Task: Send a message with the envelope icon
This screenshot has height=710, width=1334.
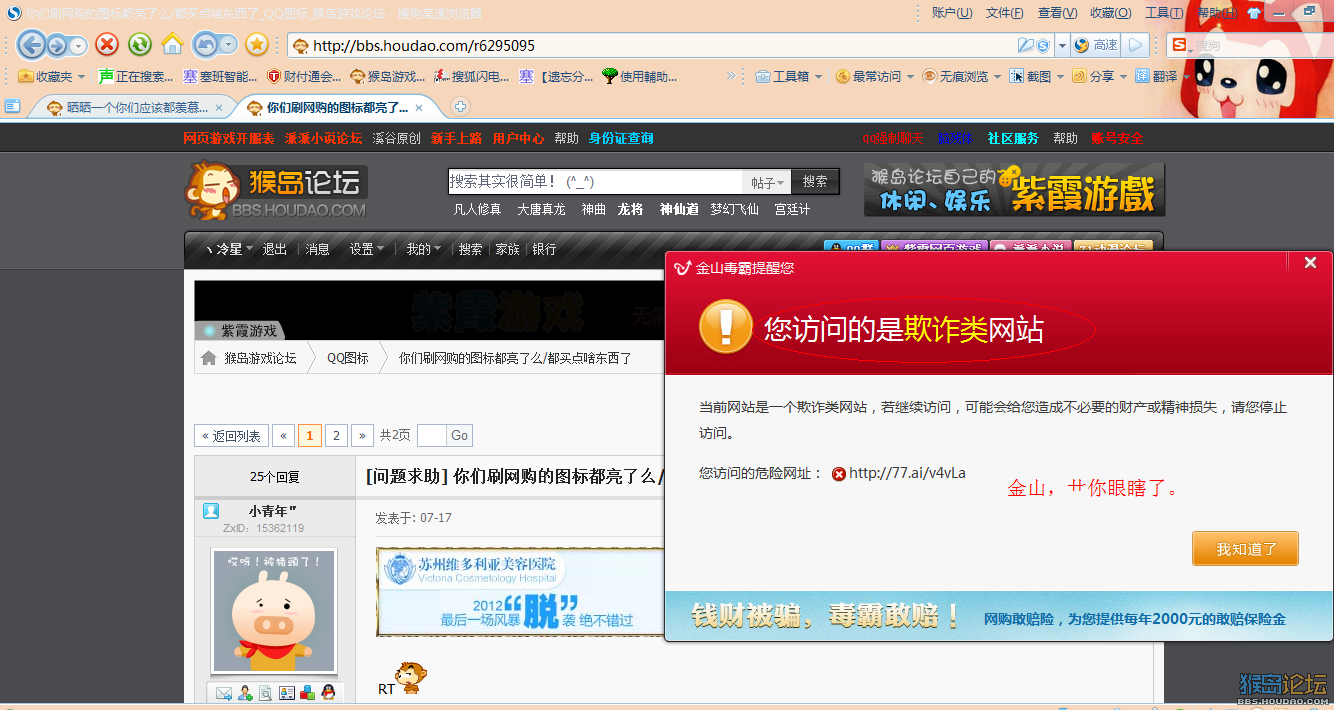Action: tap(224, 692)
